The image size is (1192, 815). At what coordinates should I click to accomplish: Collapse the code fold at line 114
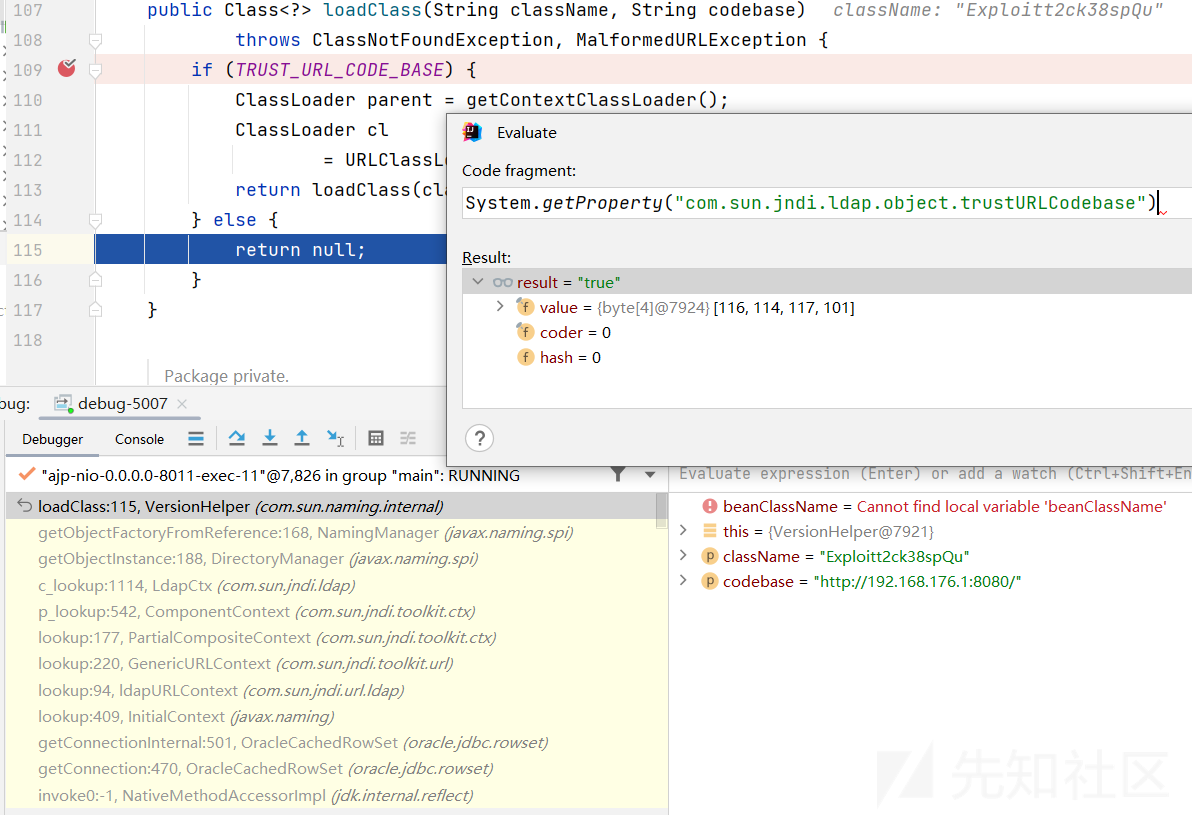coord(95,220)
